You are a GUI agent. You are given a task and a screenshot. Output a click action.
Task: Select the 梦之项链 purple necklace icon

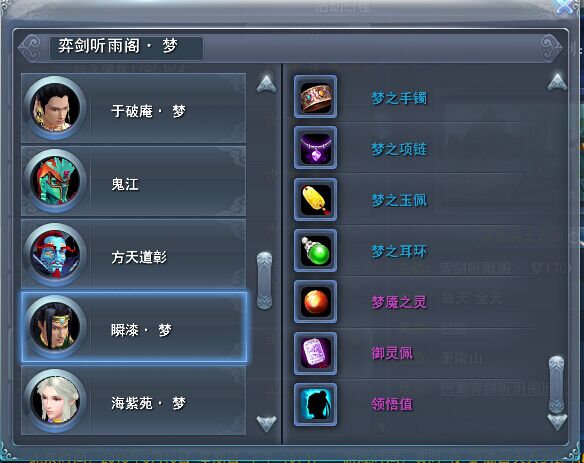(x=315, y=148)
